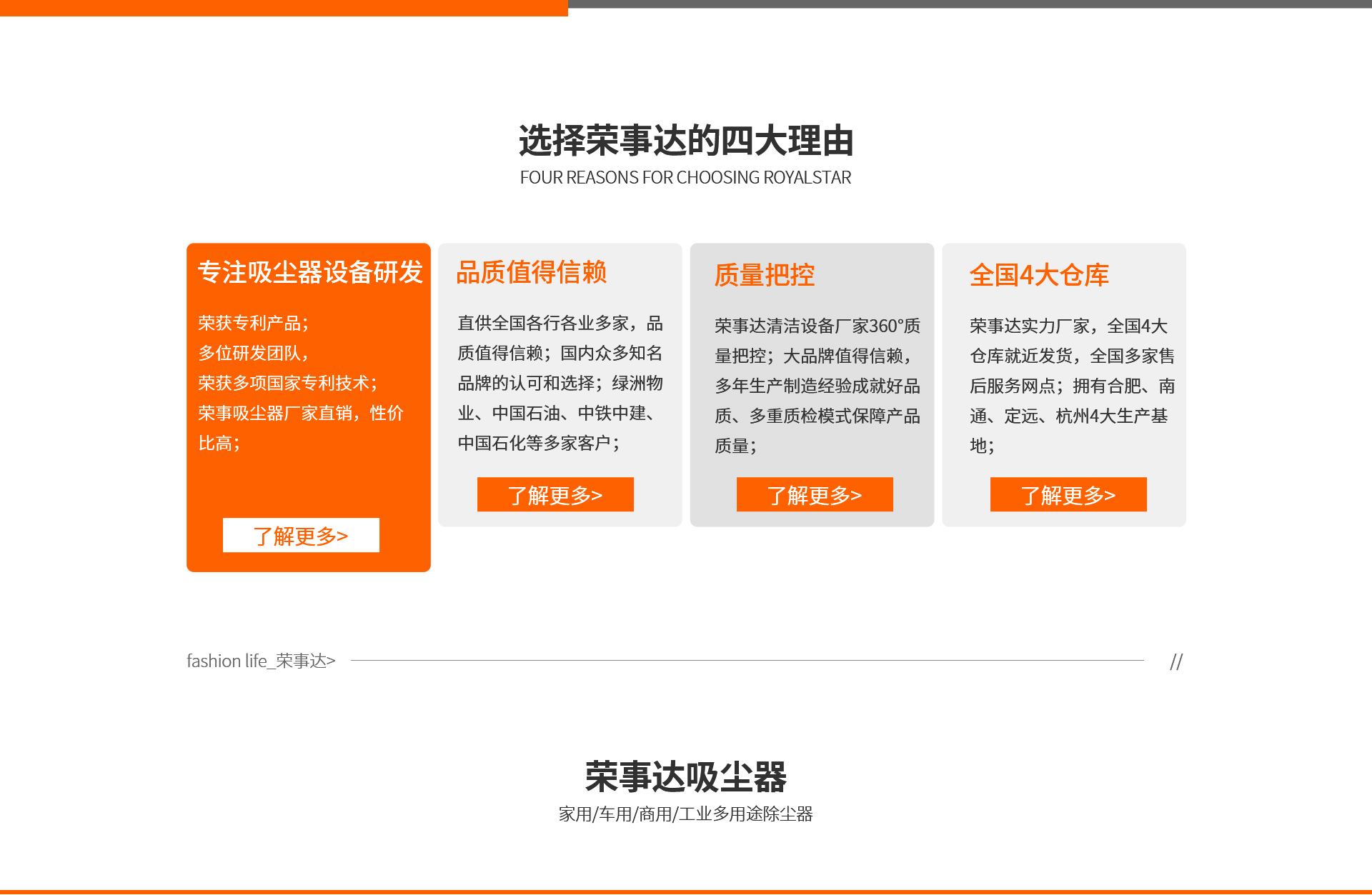1372x895 pixels.
Task: Click the line 荣事吸尘器厂家直销，性价
Action: pos(301,413)
